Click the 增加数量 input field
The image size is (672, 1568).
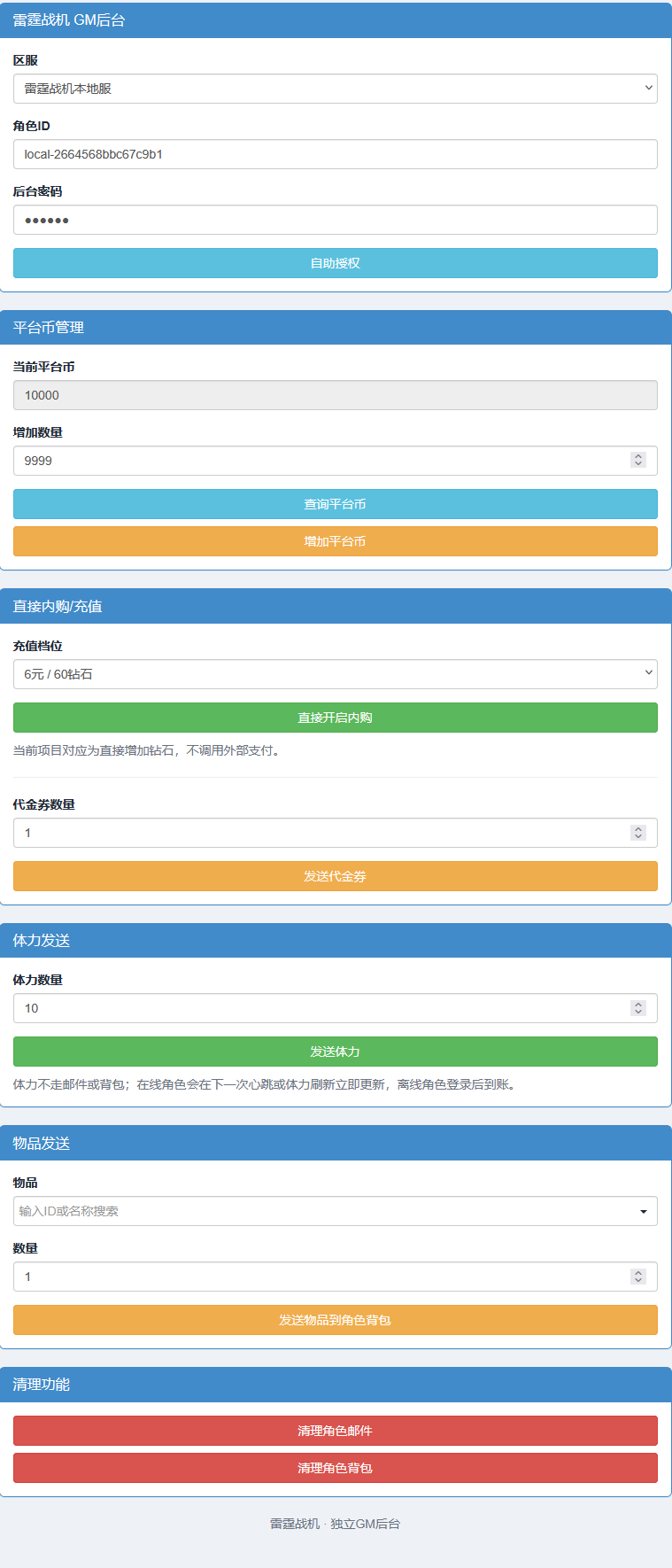335,461
